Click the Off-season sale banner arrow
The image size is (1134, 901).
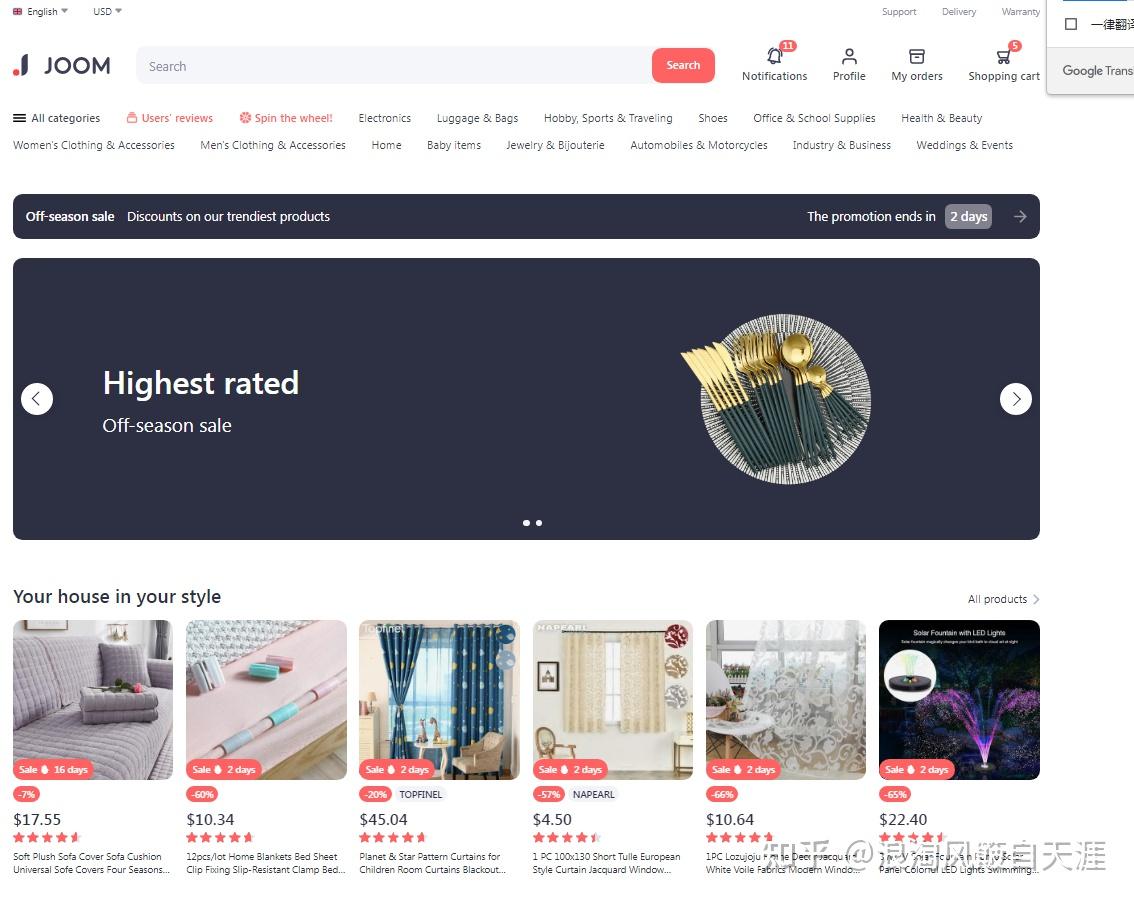point(1020,216)
